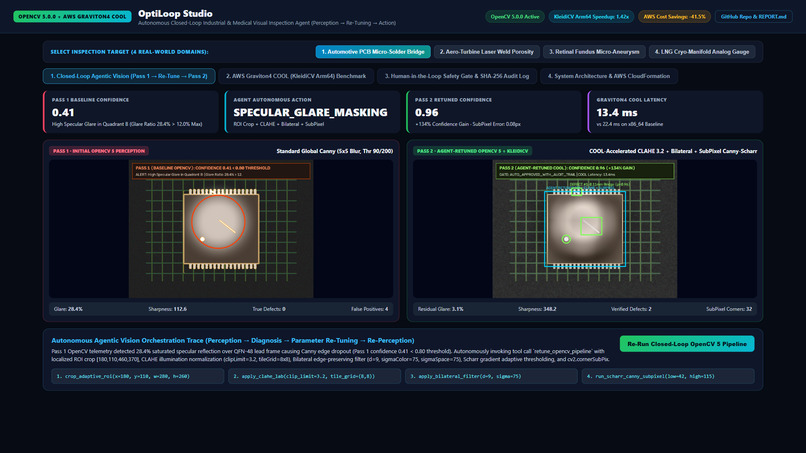Click apply_clahe_lab code step
Screen dimensions: 806x453
pos(315,376)
